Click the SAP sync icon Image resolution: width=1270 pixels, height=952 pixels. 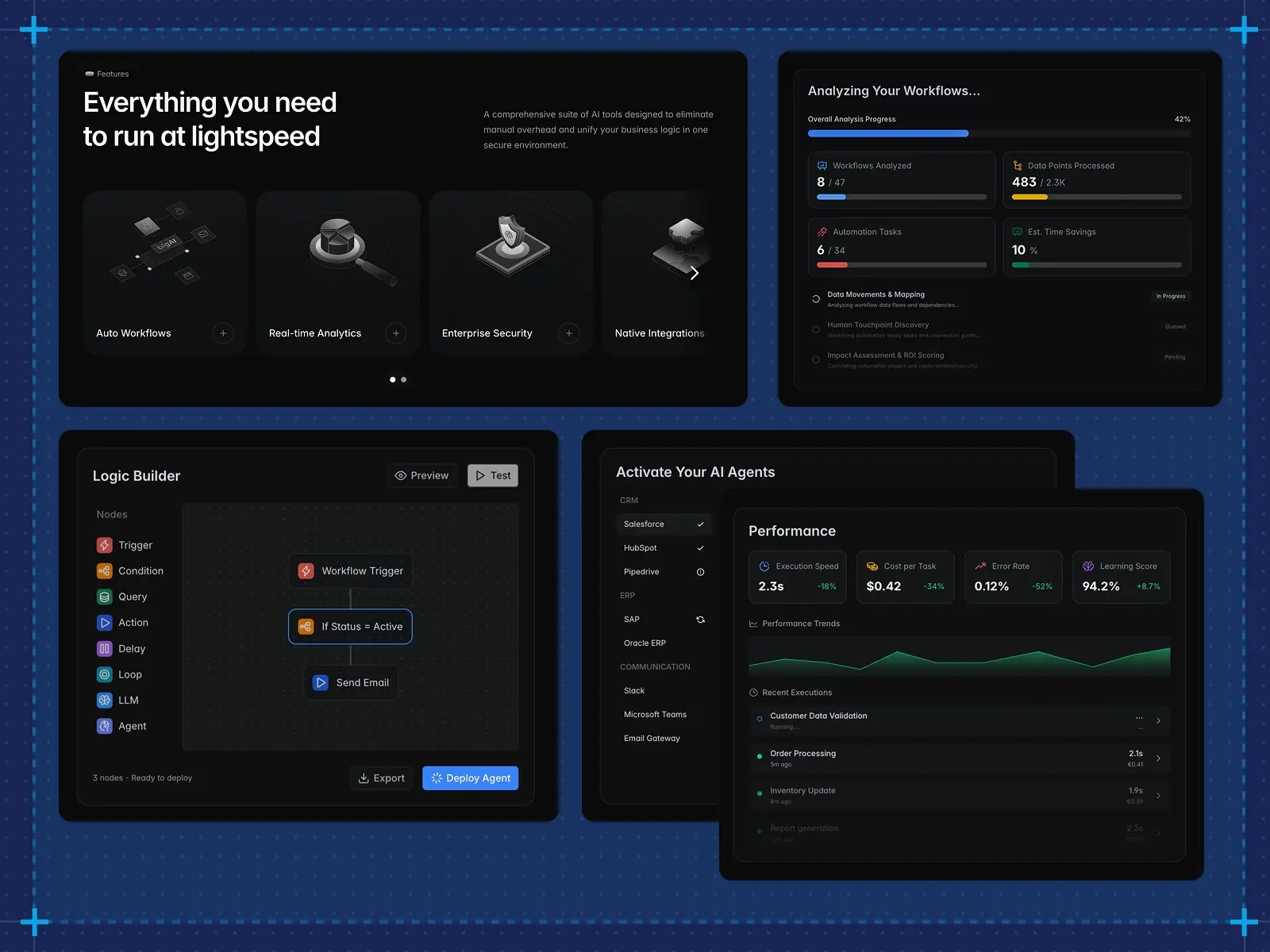(700, 620)
